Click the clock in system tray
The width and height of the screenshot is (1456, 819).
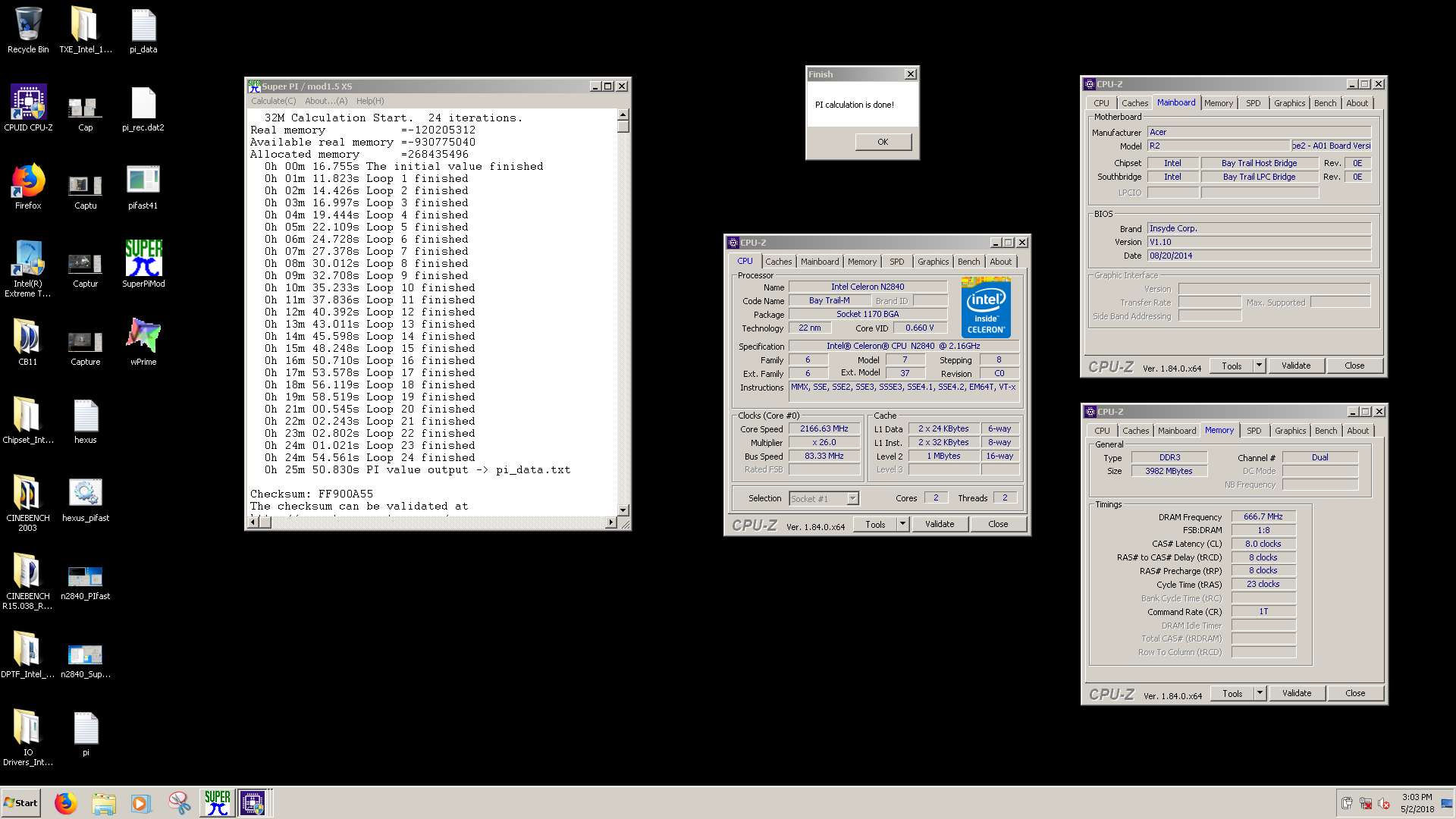[x=1417, y=803]
